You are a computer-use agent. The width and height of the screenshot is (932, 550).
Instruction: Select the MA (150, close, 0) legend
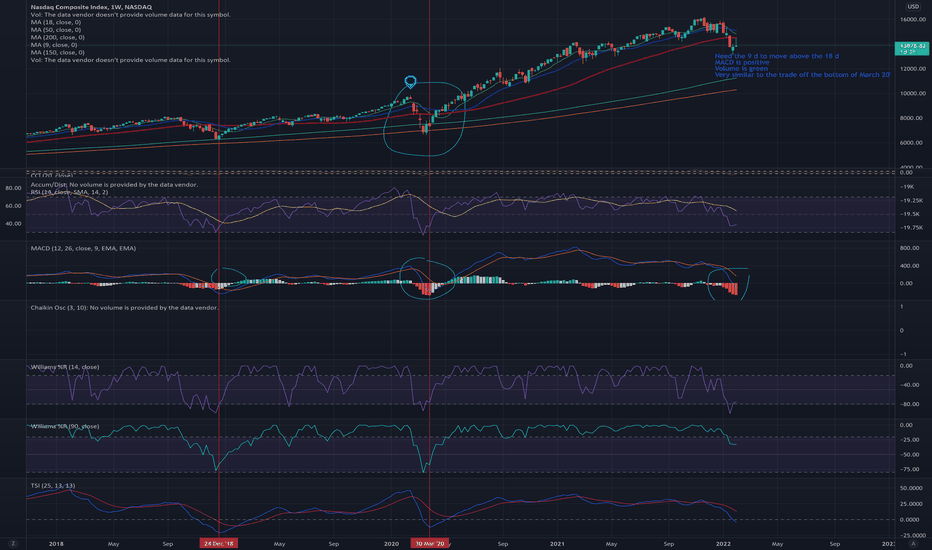(58, 52)
